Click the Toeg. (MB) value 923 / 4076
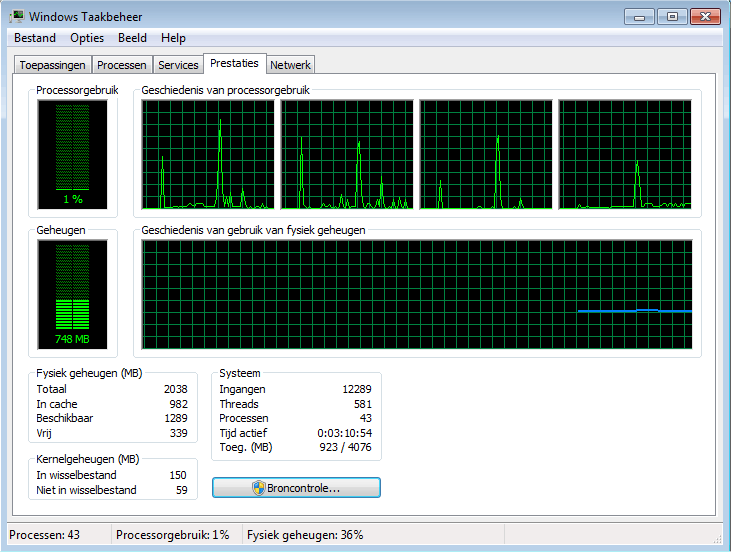 345,447
